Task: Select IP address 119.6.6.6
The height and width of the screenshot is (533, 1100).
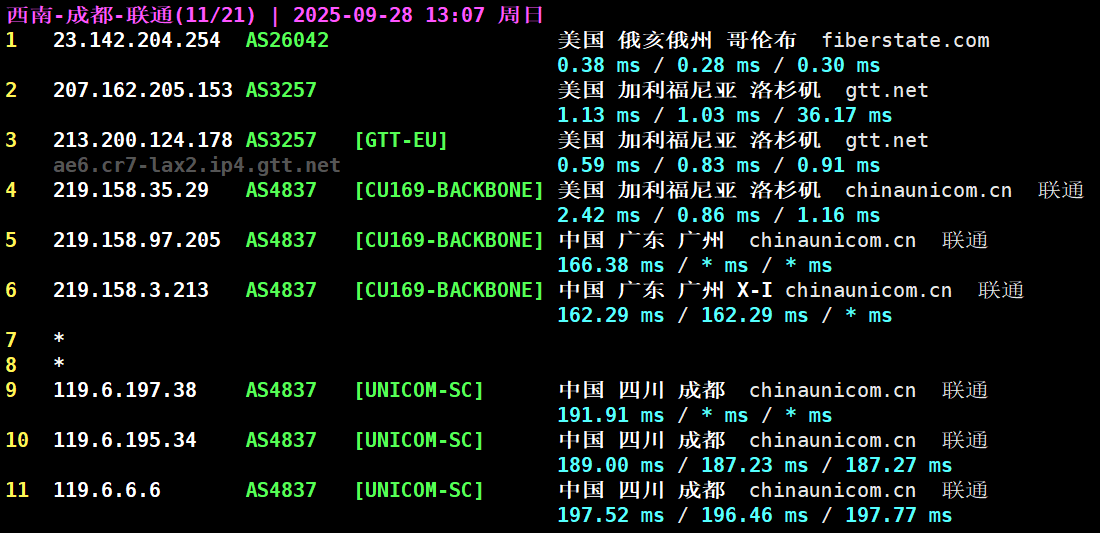Action: tap(107, 490)
